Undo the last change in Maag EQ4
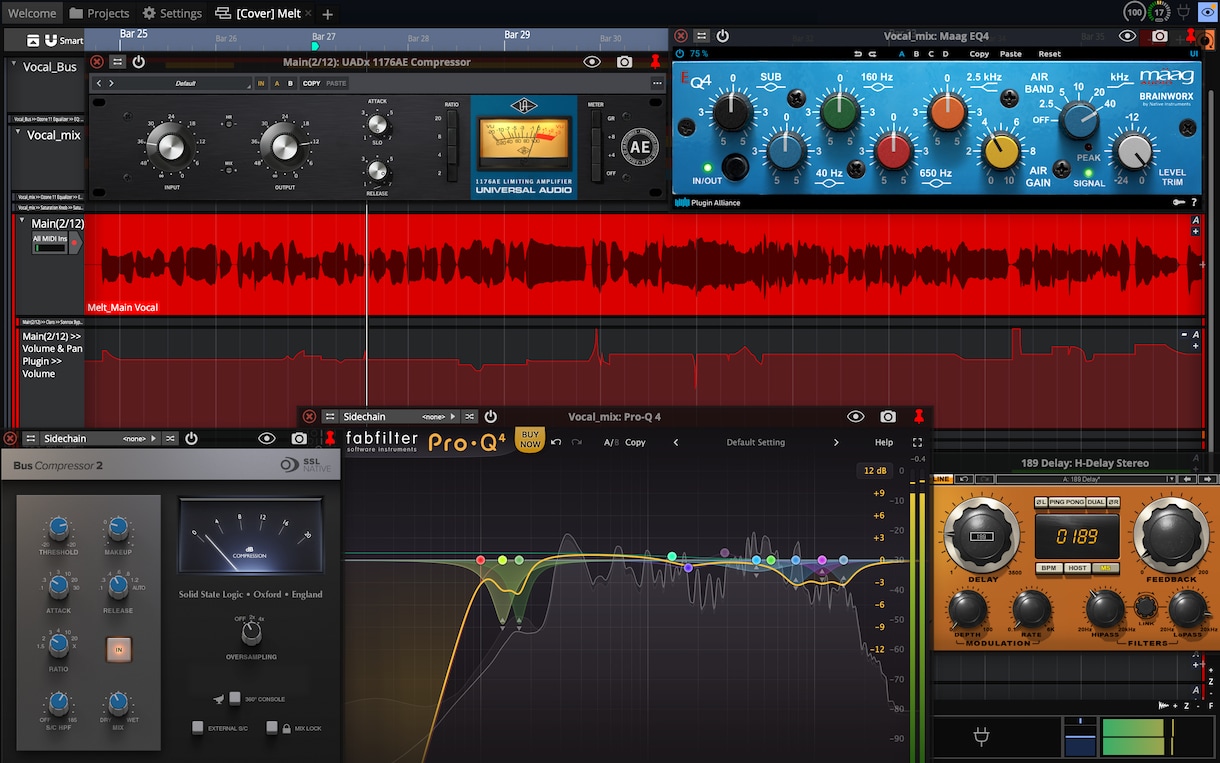 pyautogui.click(x=858, y=54)
